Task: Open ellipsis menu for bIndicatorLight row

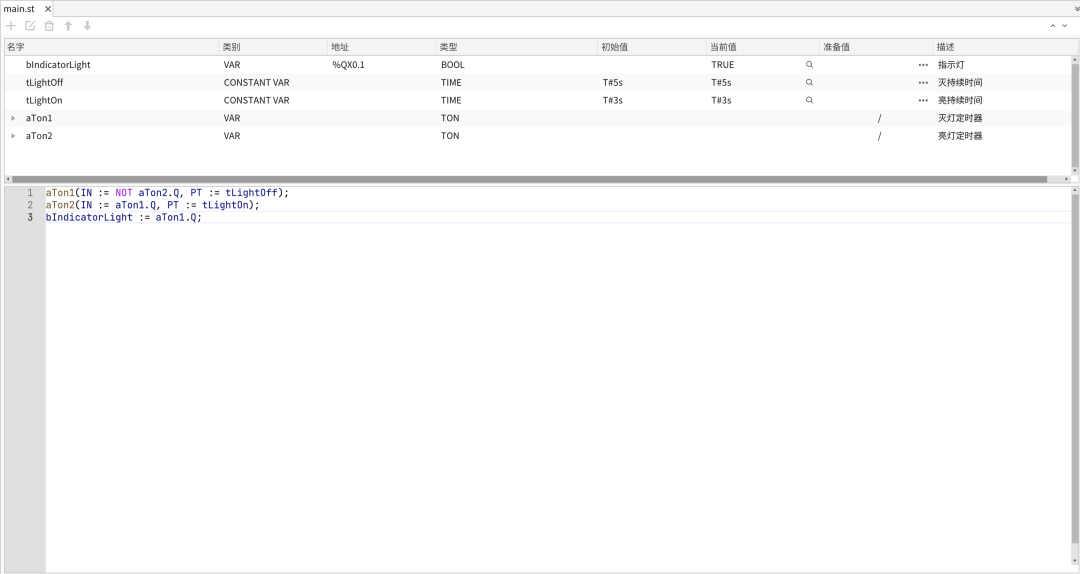Action: click(x=923, y=65)
